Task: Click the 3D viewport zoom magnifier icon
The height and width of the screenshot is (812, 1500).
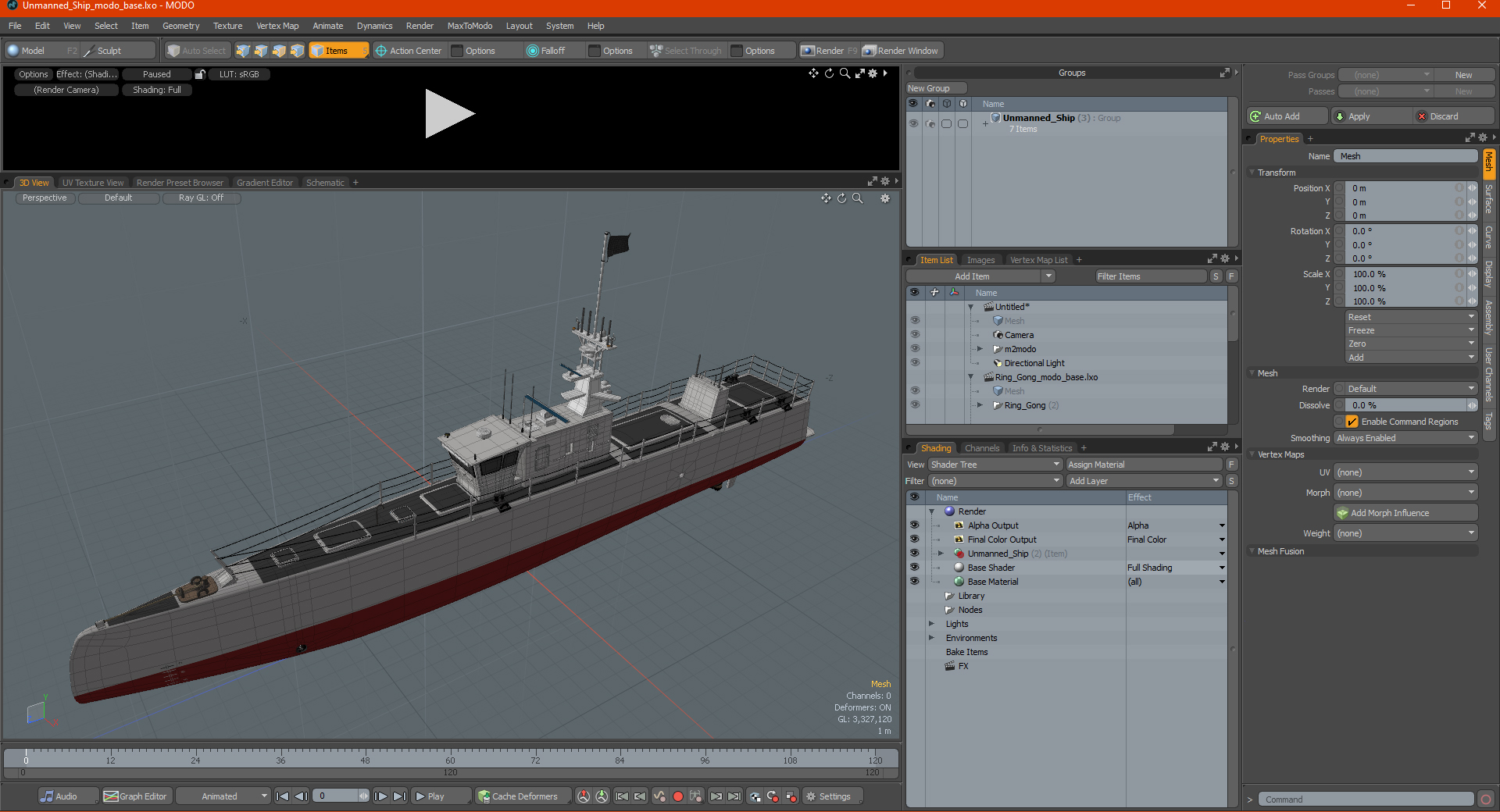Action: tap(857, 198)
